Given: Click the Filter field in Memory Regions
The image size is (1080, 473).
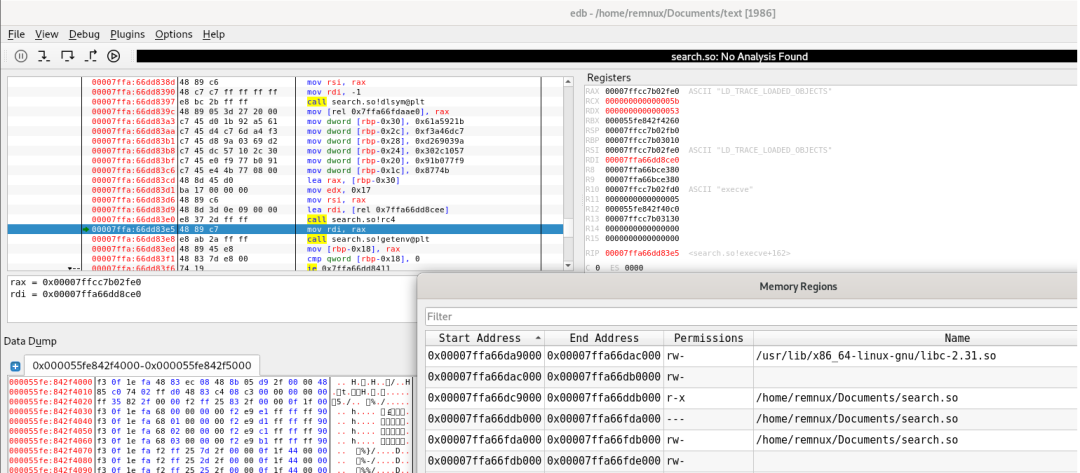Looking at the screenshot, I should pyautogui.click(x=750, y=317).
